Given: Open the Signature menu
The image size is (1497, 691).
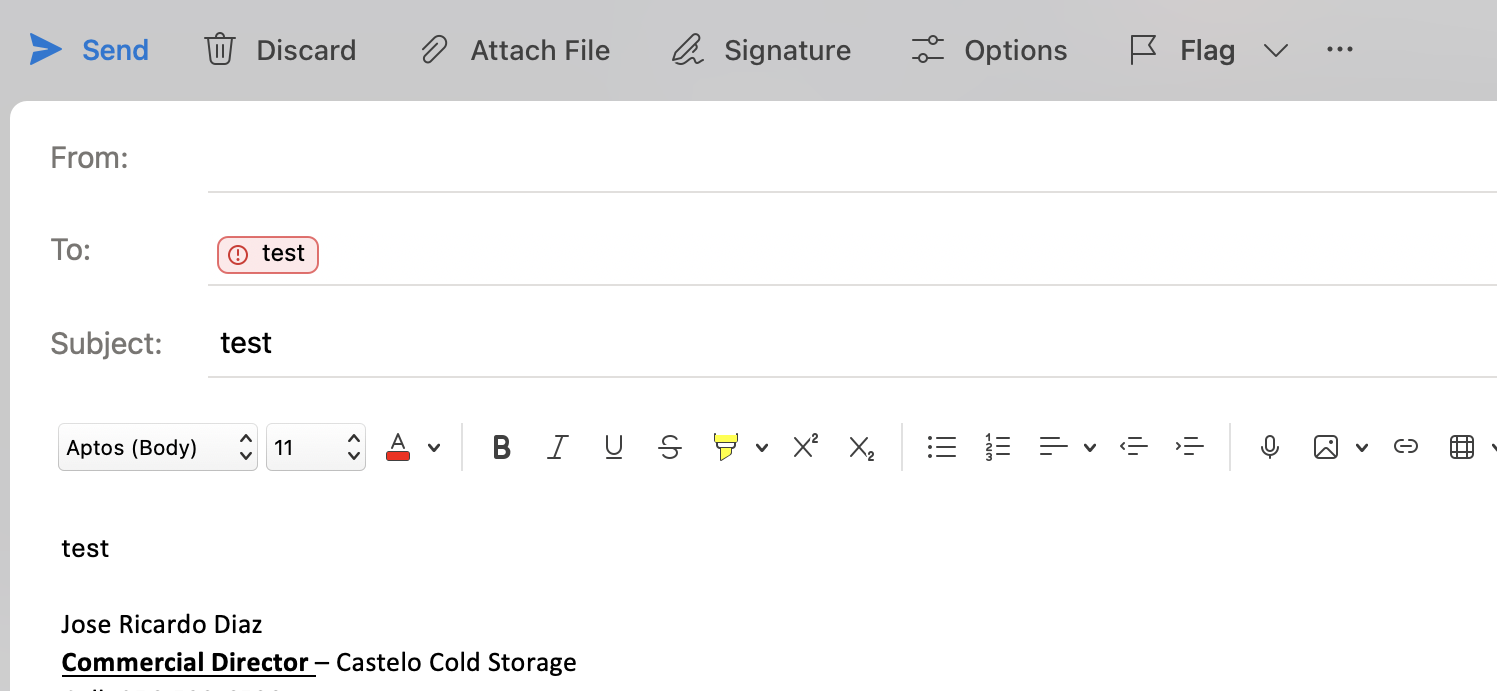Looking at the screenshot, I should [x=761, y=50].
